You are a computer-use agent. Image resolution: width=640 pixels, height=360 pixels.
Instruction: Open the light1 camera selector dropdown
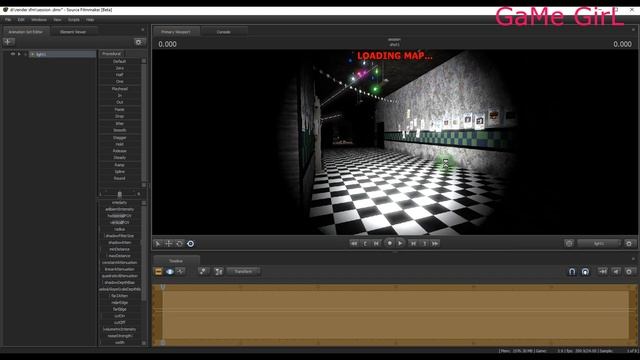pos(599,244)
